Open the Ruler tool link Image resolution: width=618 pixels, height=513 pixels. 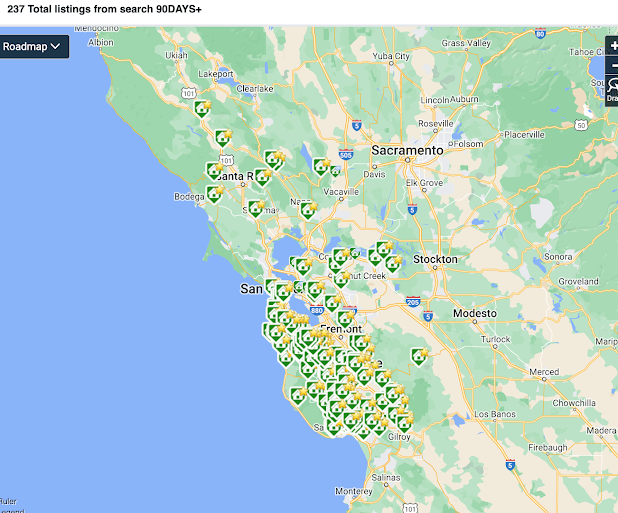pyautogui.click(x=8, y=501)
